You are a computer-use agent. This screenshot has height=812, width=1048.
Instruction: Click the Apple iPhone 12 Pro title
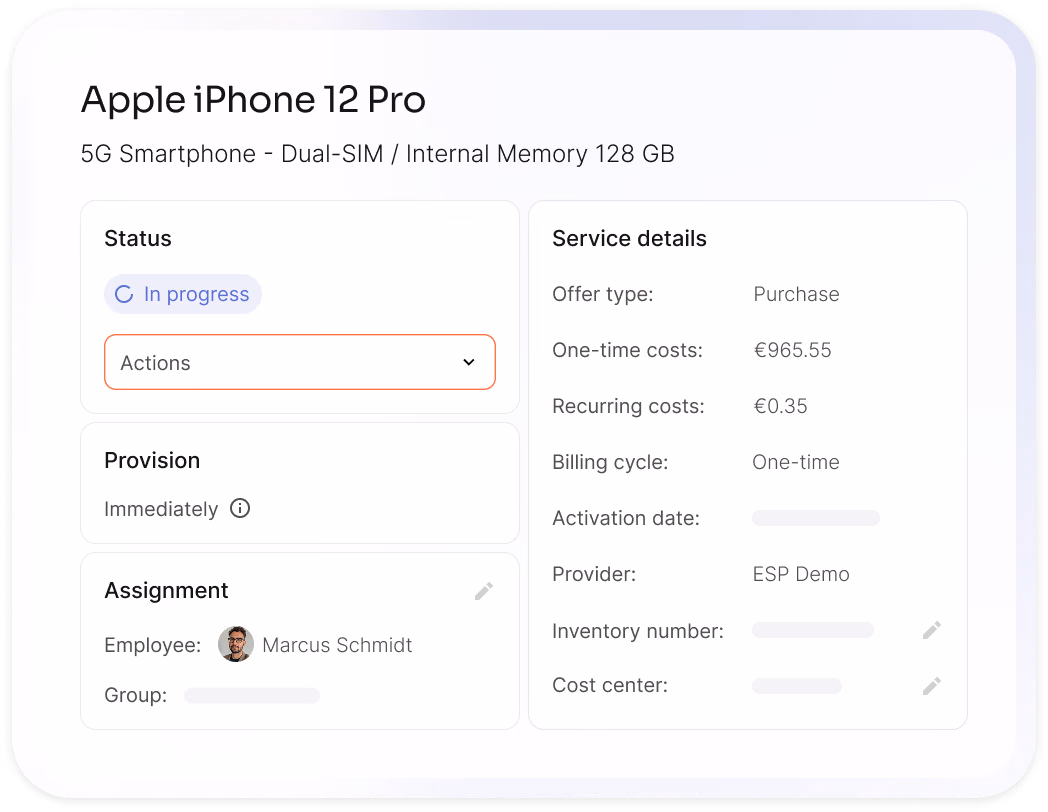pos(253,100)
